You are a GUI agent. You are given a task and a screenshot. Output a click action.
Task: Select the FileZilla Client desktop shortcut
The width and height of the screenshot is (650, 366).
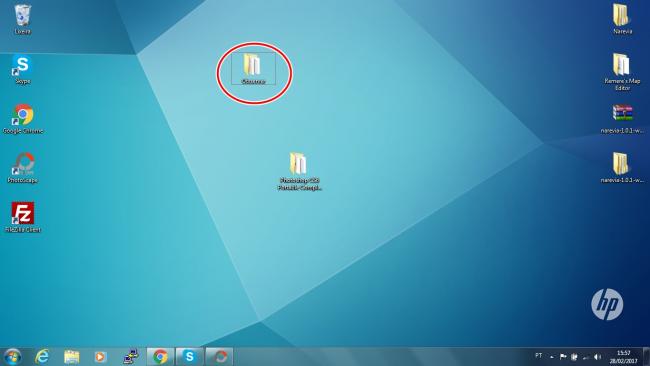(23, 217)
